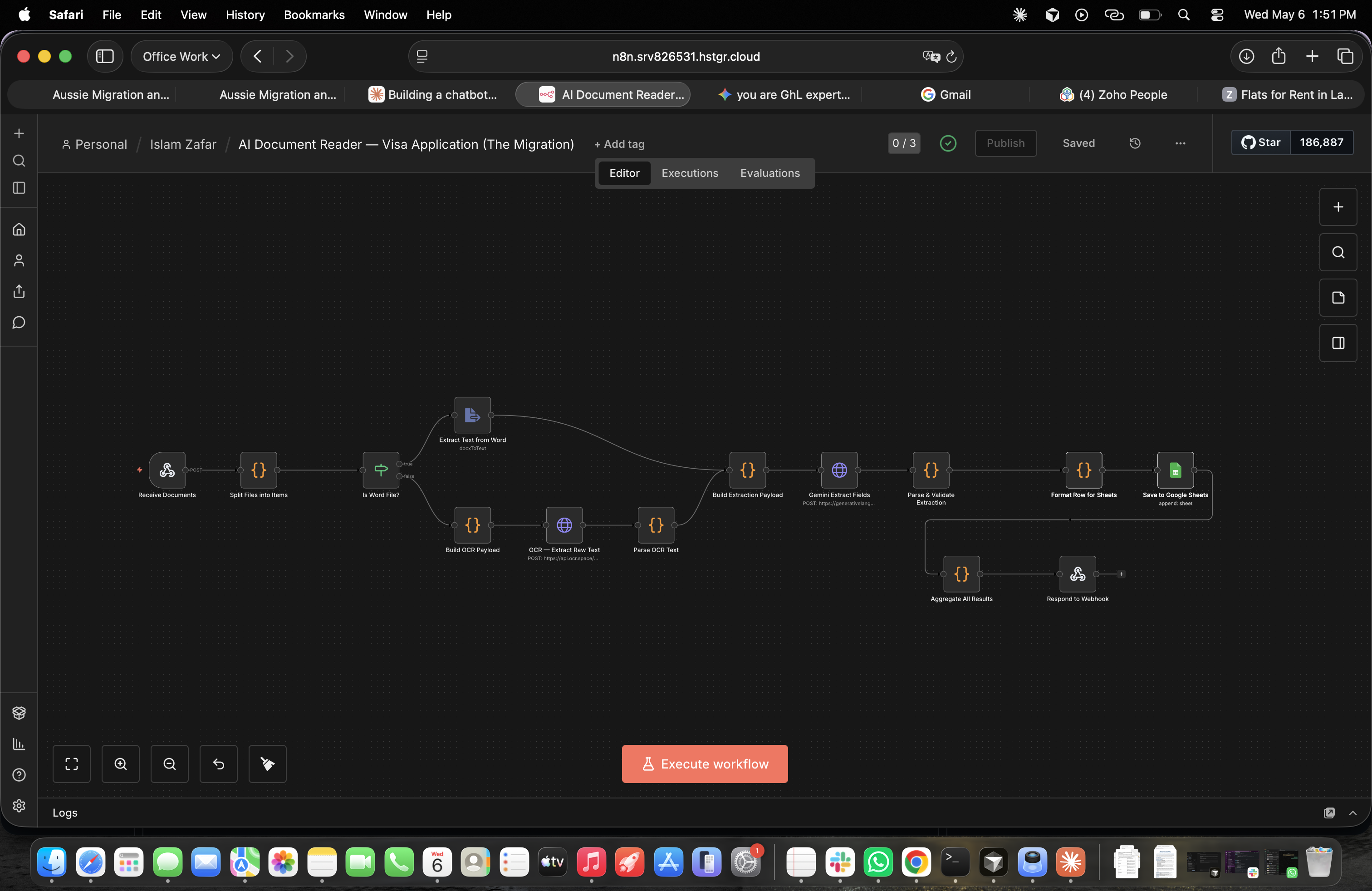
Task: Expand the Logs panel
Action: click(x=1352, y=813)
